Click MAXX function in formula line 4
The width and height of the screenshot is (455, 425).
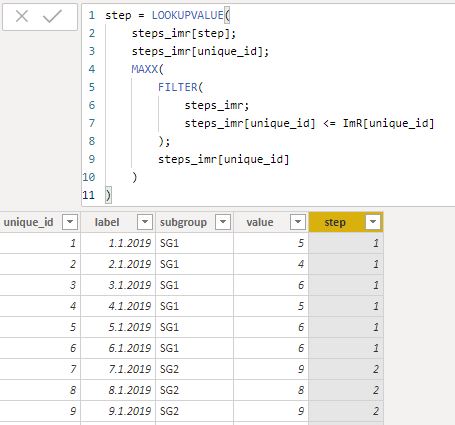click(144, 69)
